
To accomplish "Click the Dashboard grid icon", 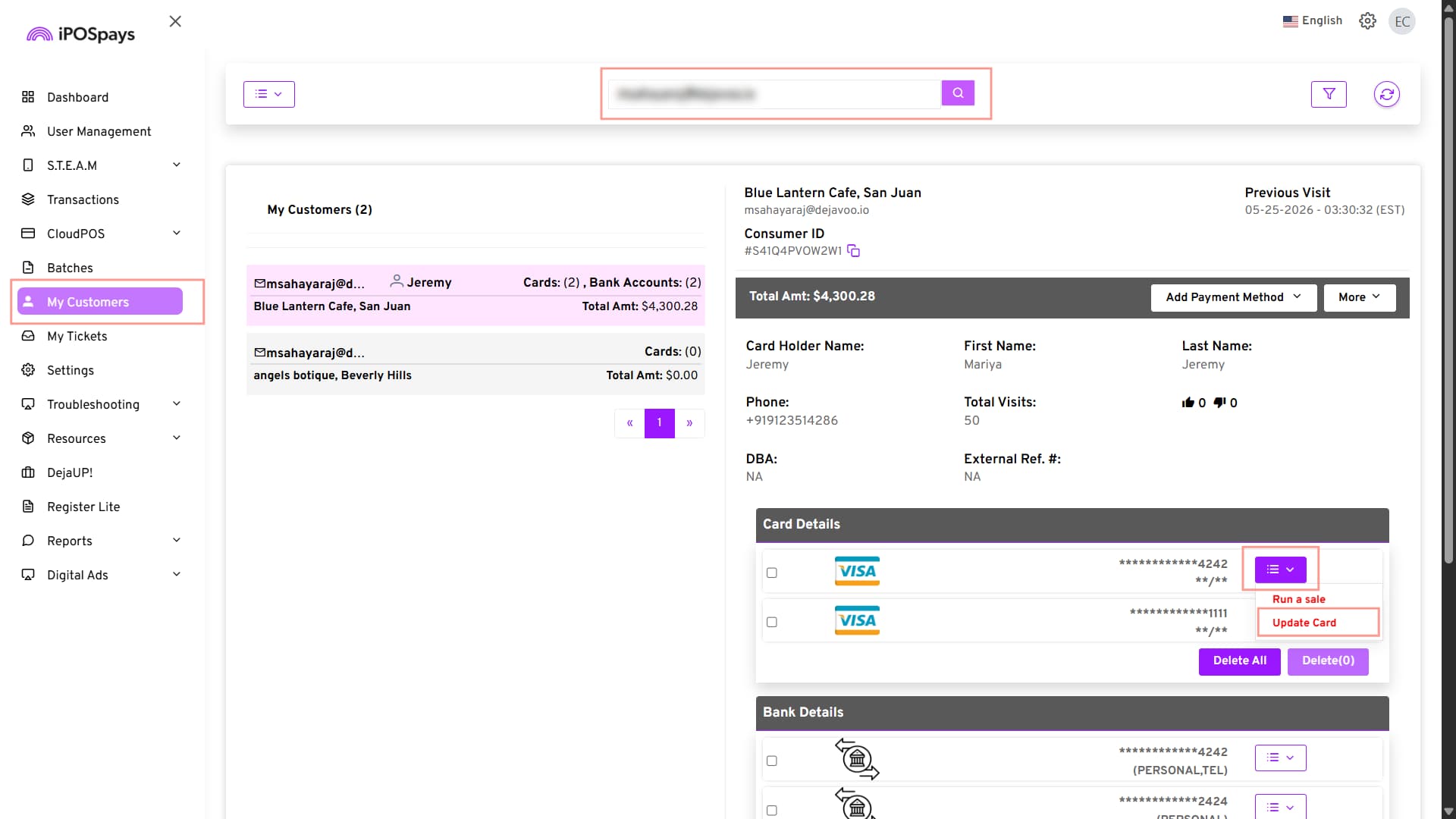I will point(28,97).
